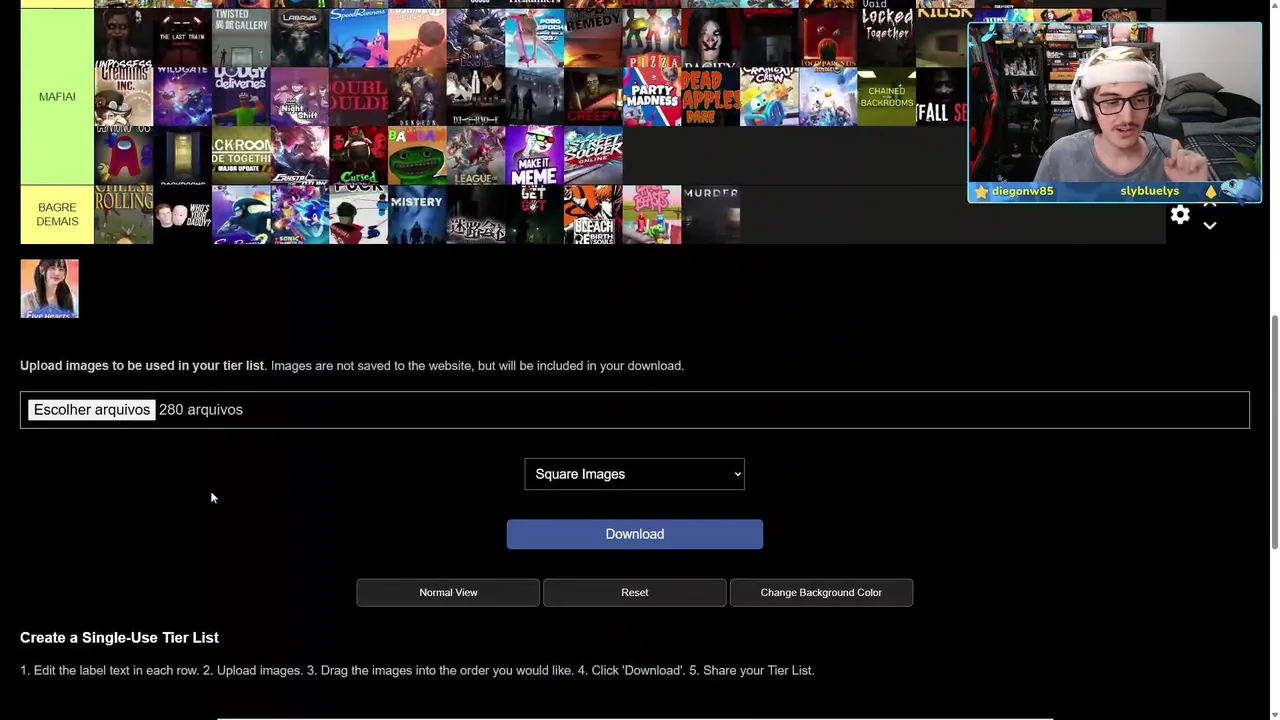Click the star icon beside diegonw85
1280x720 pixels.
coord(982,191)
